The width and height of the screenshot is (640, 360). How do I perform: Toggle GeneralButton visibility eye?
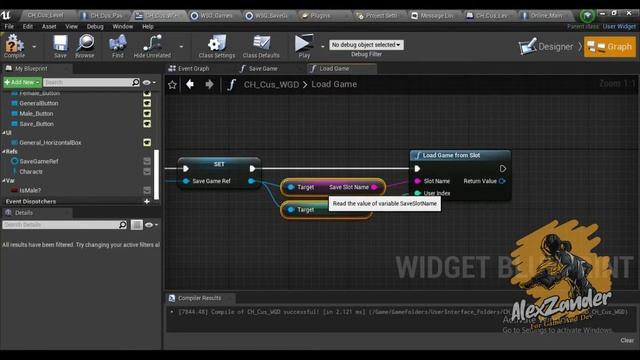point(147,103)
